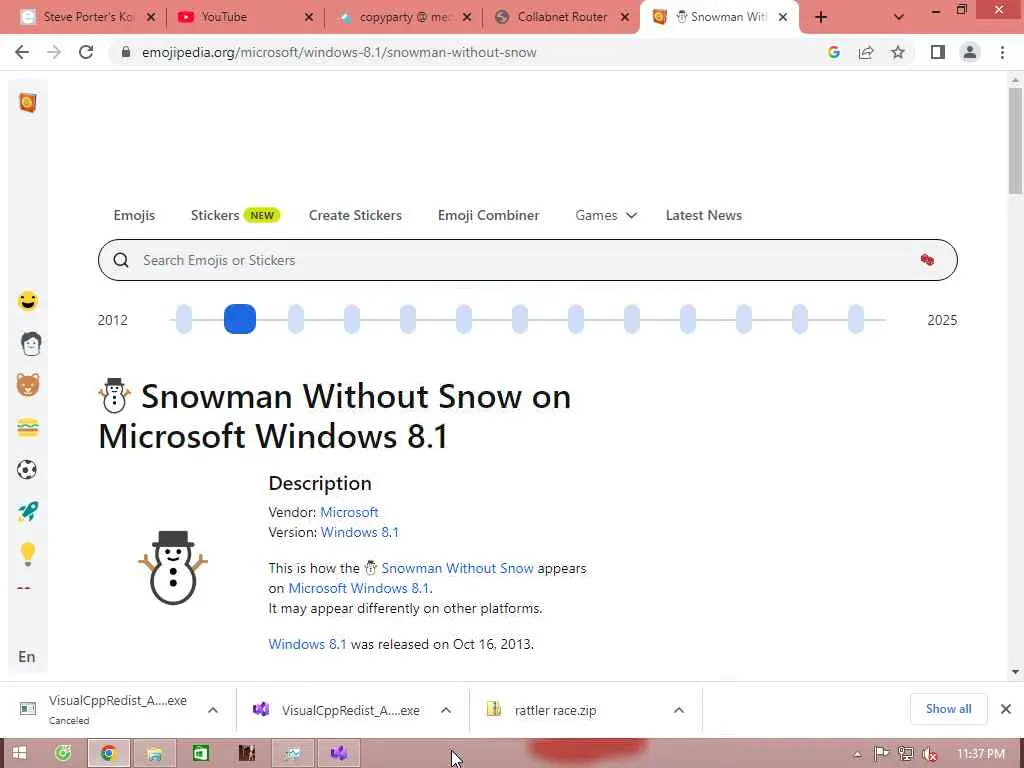Viewport: 1024px width, 768px height.
Task: Open the Travel category with the rocket icon
Action: pyautogui.click(x=27, y=511)
